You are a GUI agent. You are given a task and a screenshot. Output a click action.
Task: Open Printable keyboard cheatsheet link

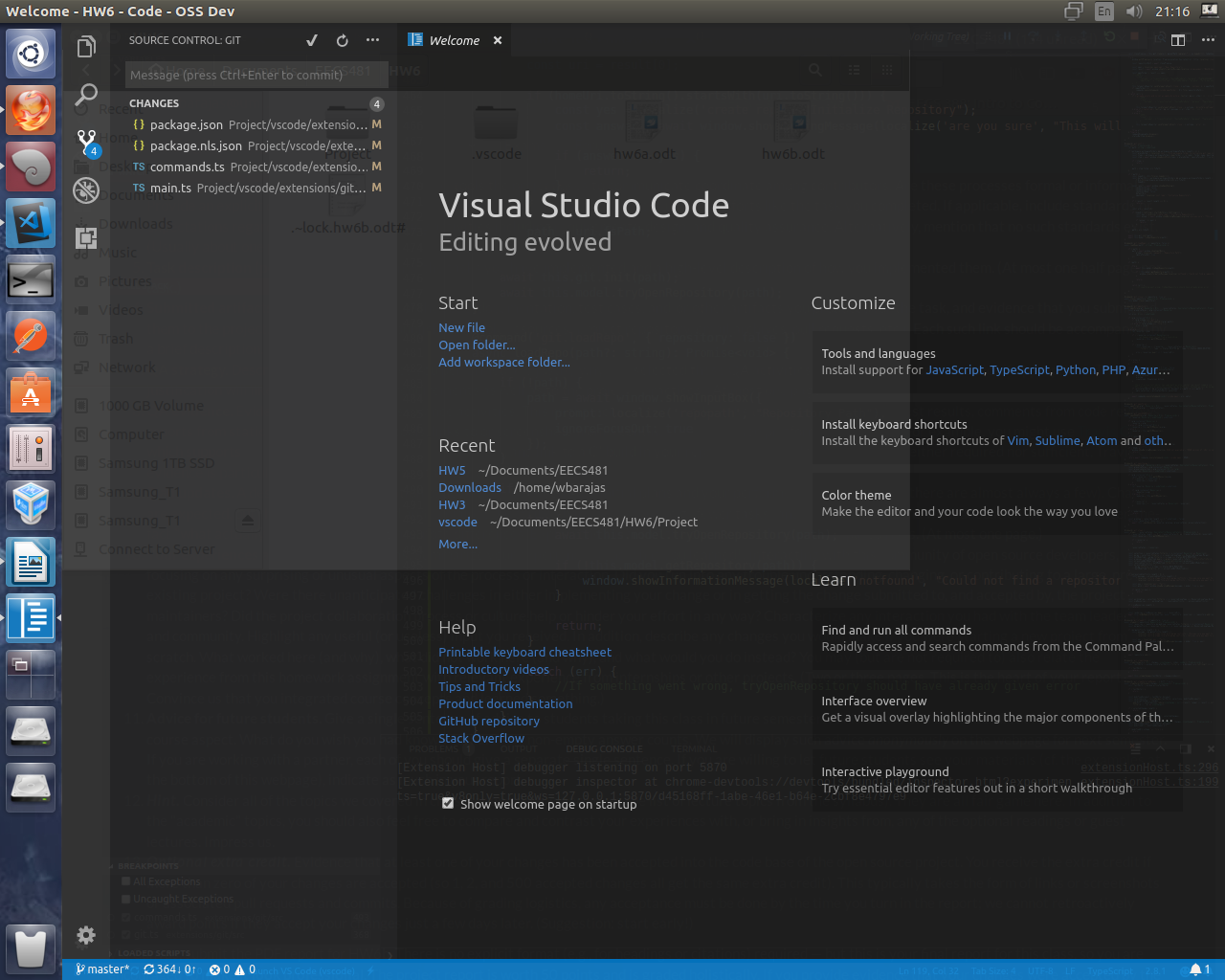pyautogui.click(x=524, y=652)
